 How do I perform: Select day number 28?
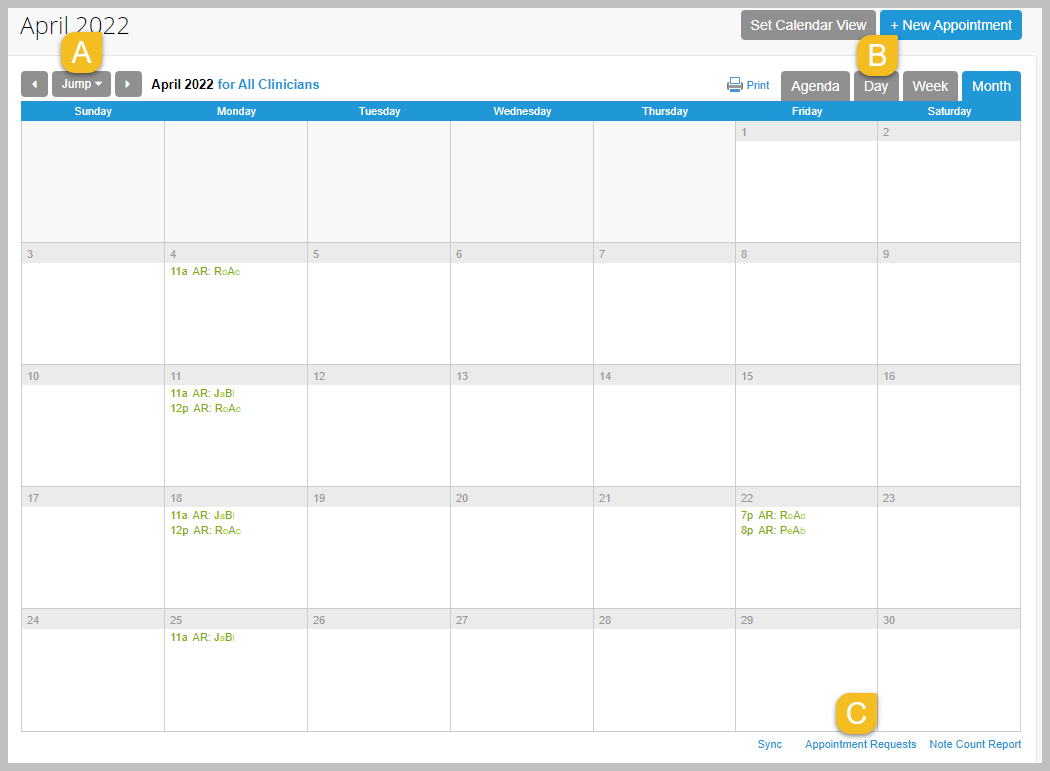coord(605,620)
